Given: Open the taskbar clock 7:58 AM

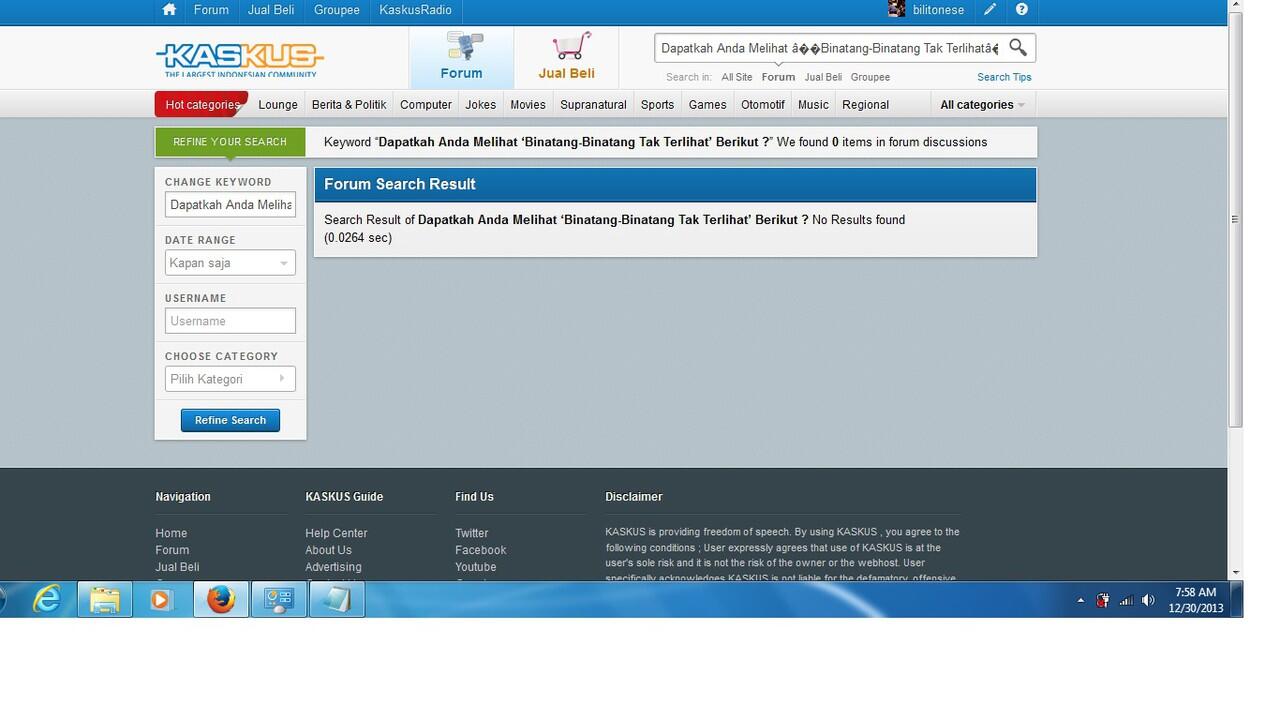Looking at the screenshot, I should [1196, 600].
